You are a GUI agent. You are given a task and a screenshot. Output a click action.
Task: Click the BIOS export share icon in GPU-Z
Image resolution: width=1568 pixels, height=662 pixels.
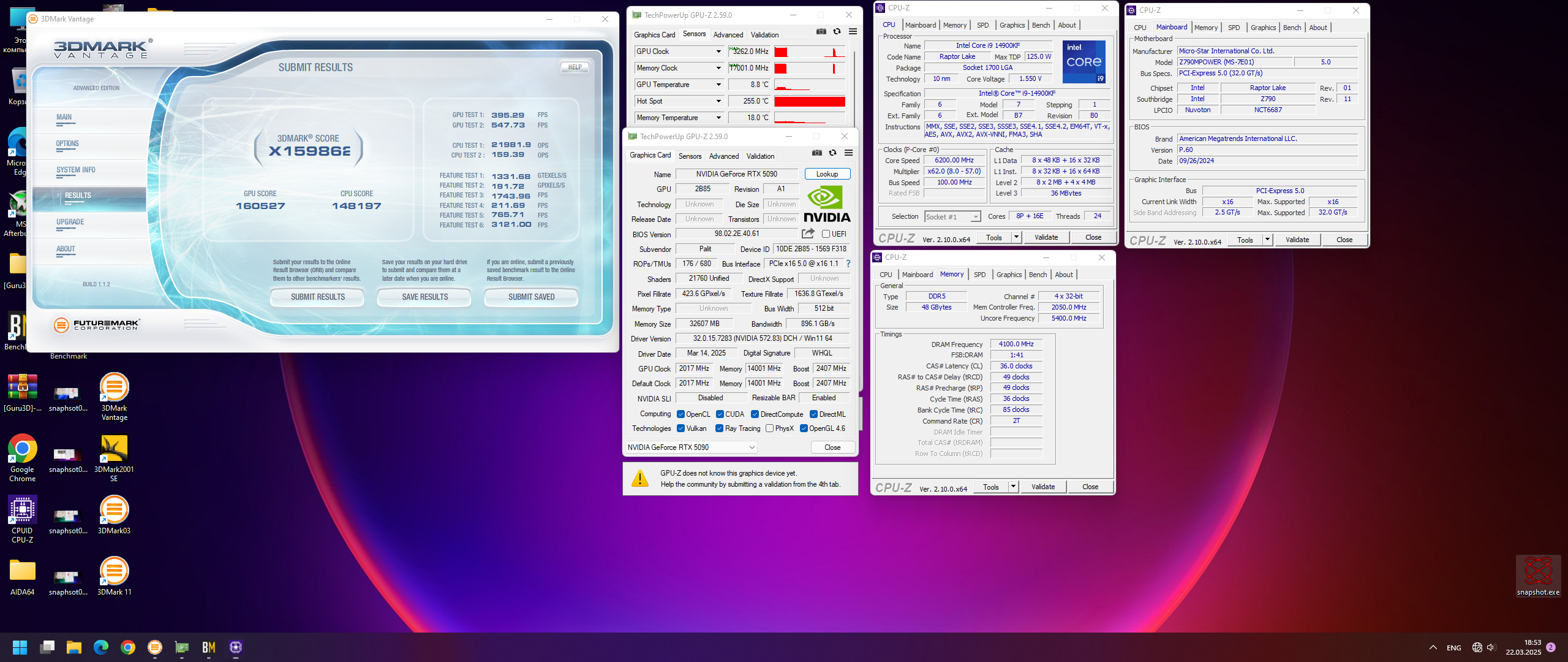(x=808, y=234)
